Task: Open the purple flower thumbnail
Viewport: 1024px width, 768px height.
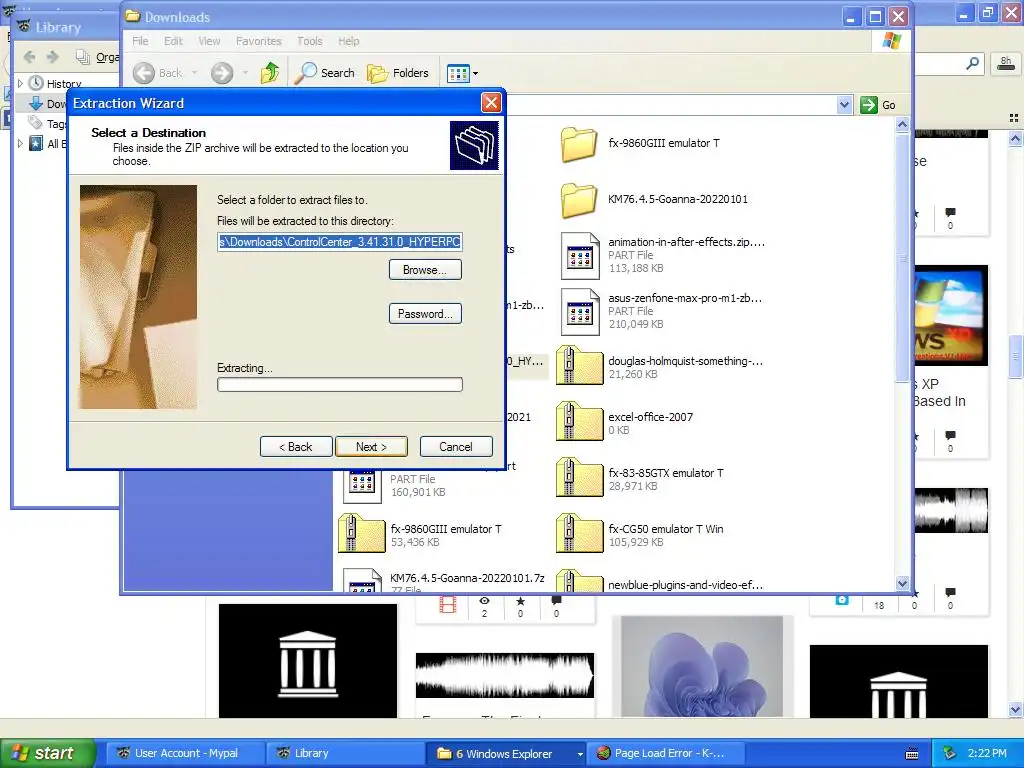Action: pos(702,667)
